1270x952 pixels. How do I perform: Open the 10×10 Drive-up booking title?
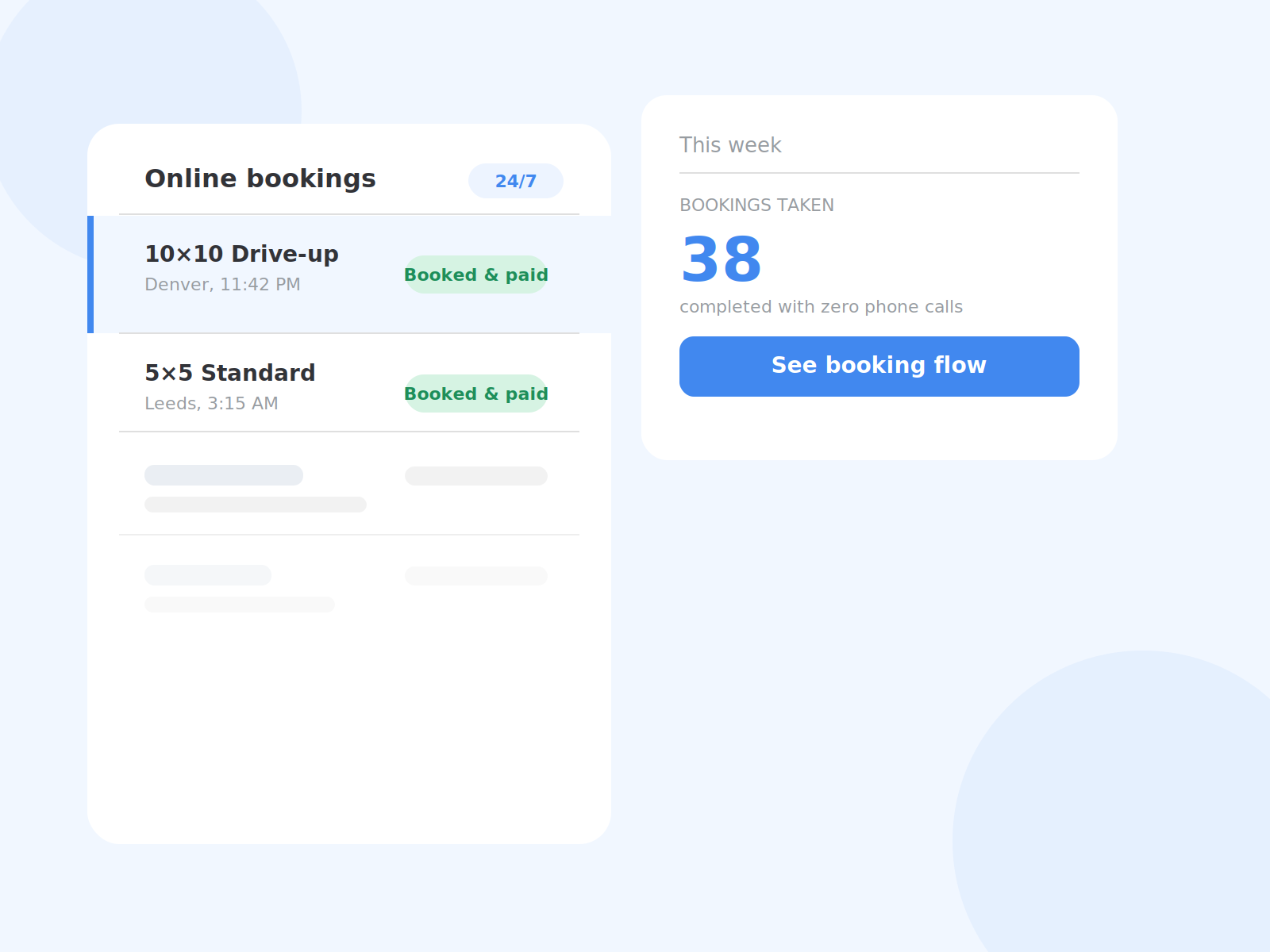241,254
